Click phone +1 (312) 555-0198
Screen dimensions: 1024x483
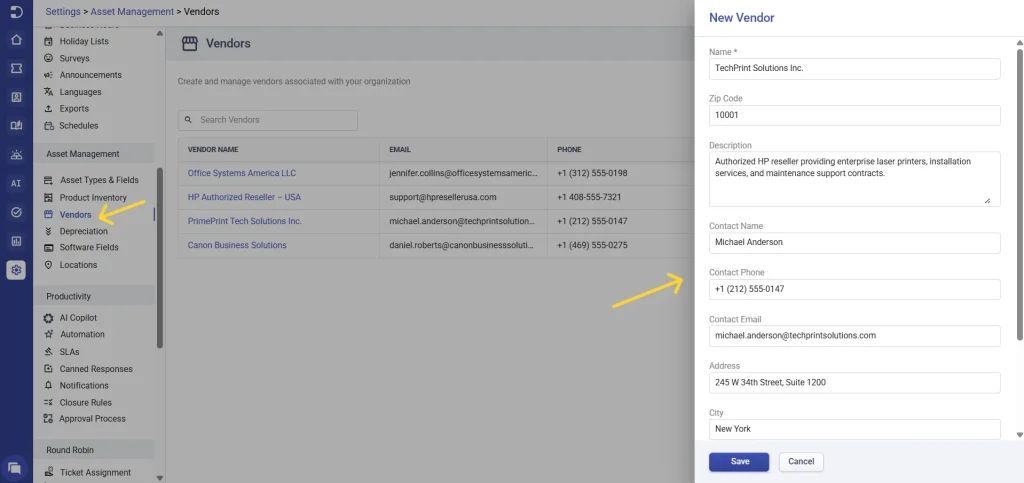[592, 173]
